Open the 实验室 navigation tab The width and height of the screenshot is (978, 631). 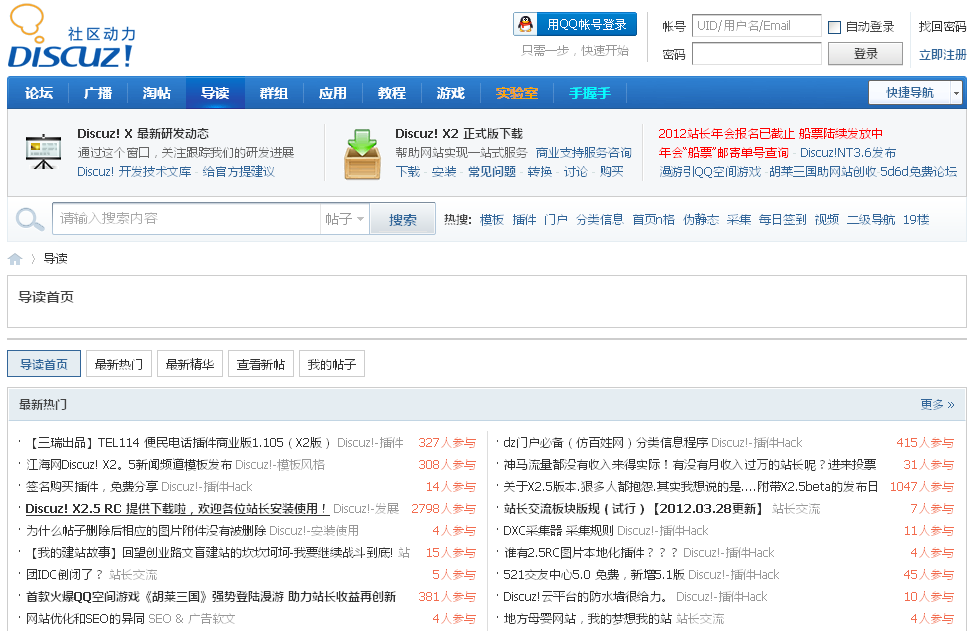coord(516,93)
